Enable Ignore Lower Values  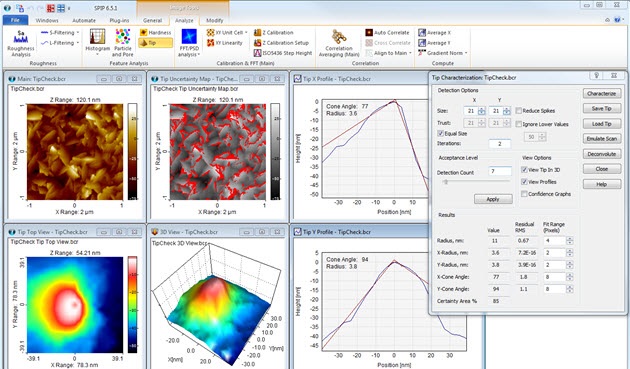coord(518,124)
